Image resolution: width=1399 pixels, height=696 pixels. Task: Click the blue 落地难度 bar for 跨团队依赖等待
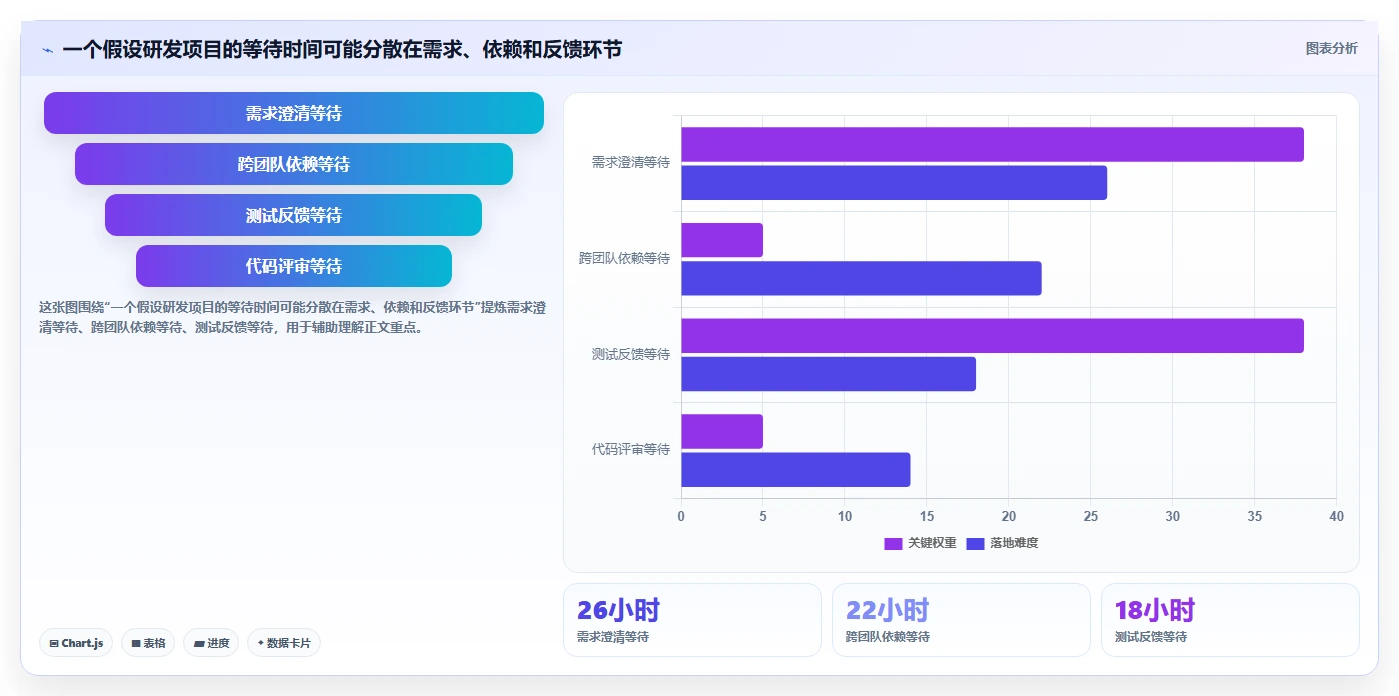coord(861,278)
